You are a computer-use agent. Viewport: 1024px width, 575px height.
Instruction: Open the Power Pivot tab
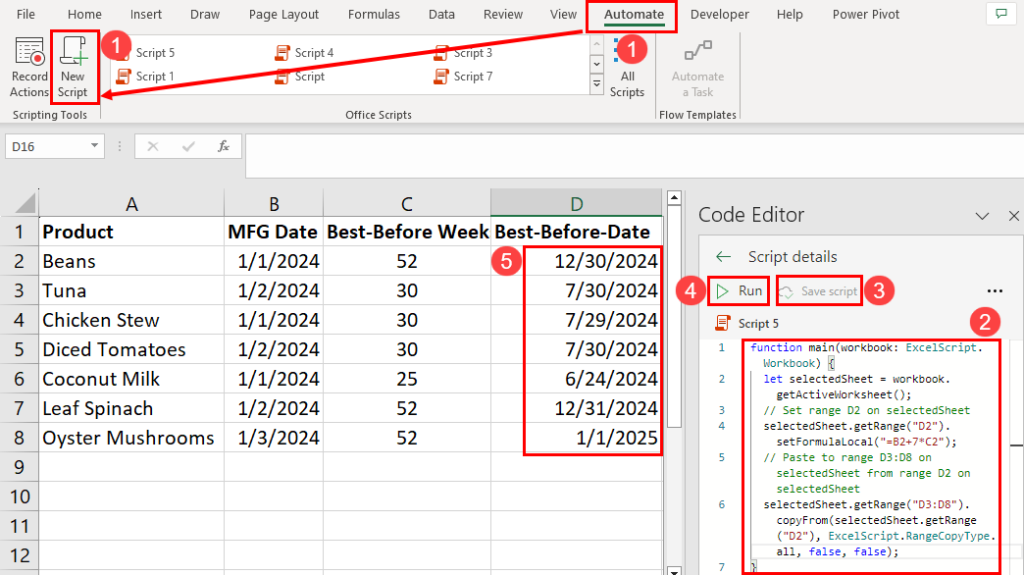coord(865,14)
